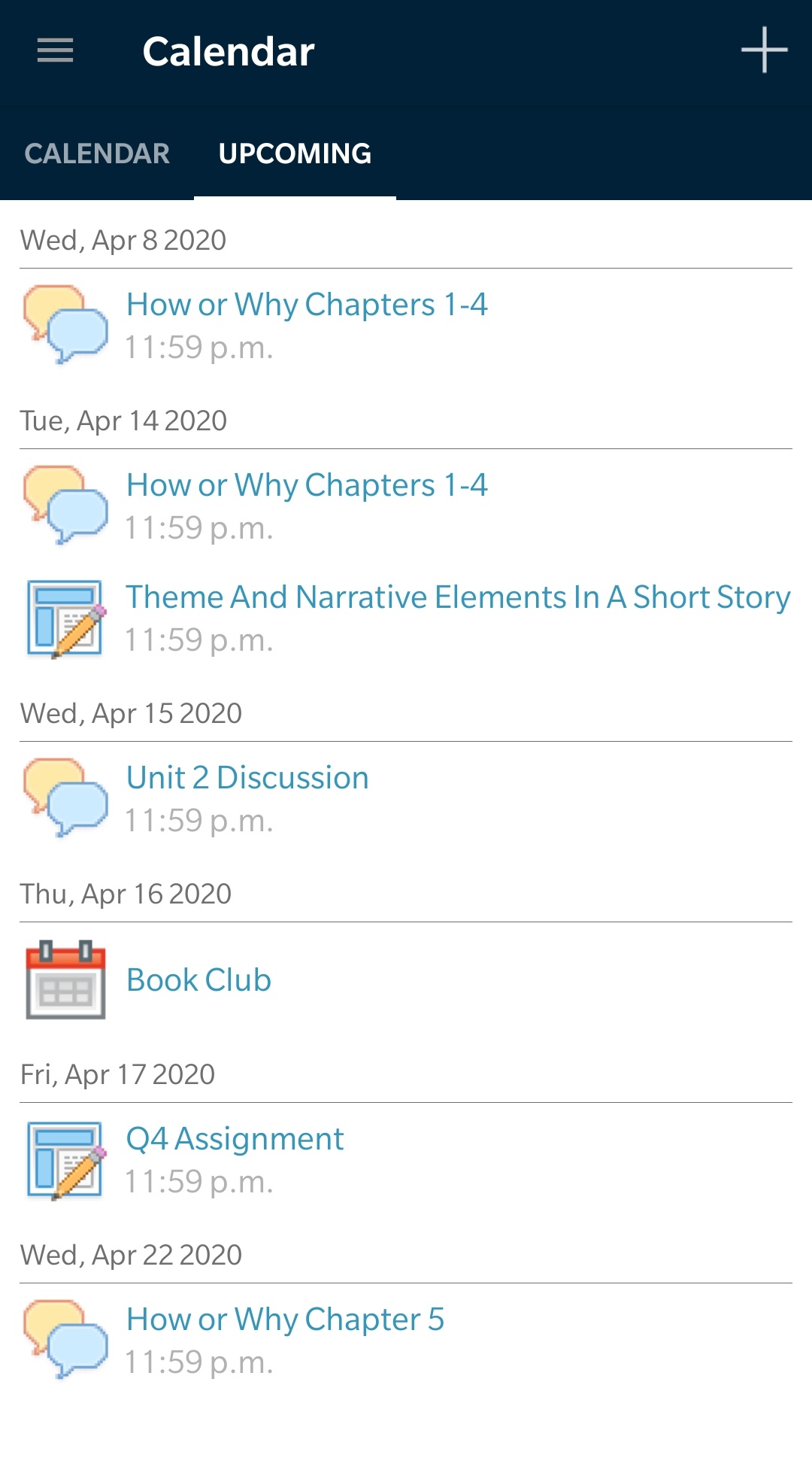
Task: Open the Q4 Assignment link
Action: [235, 1139]
